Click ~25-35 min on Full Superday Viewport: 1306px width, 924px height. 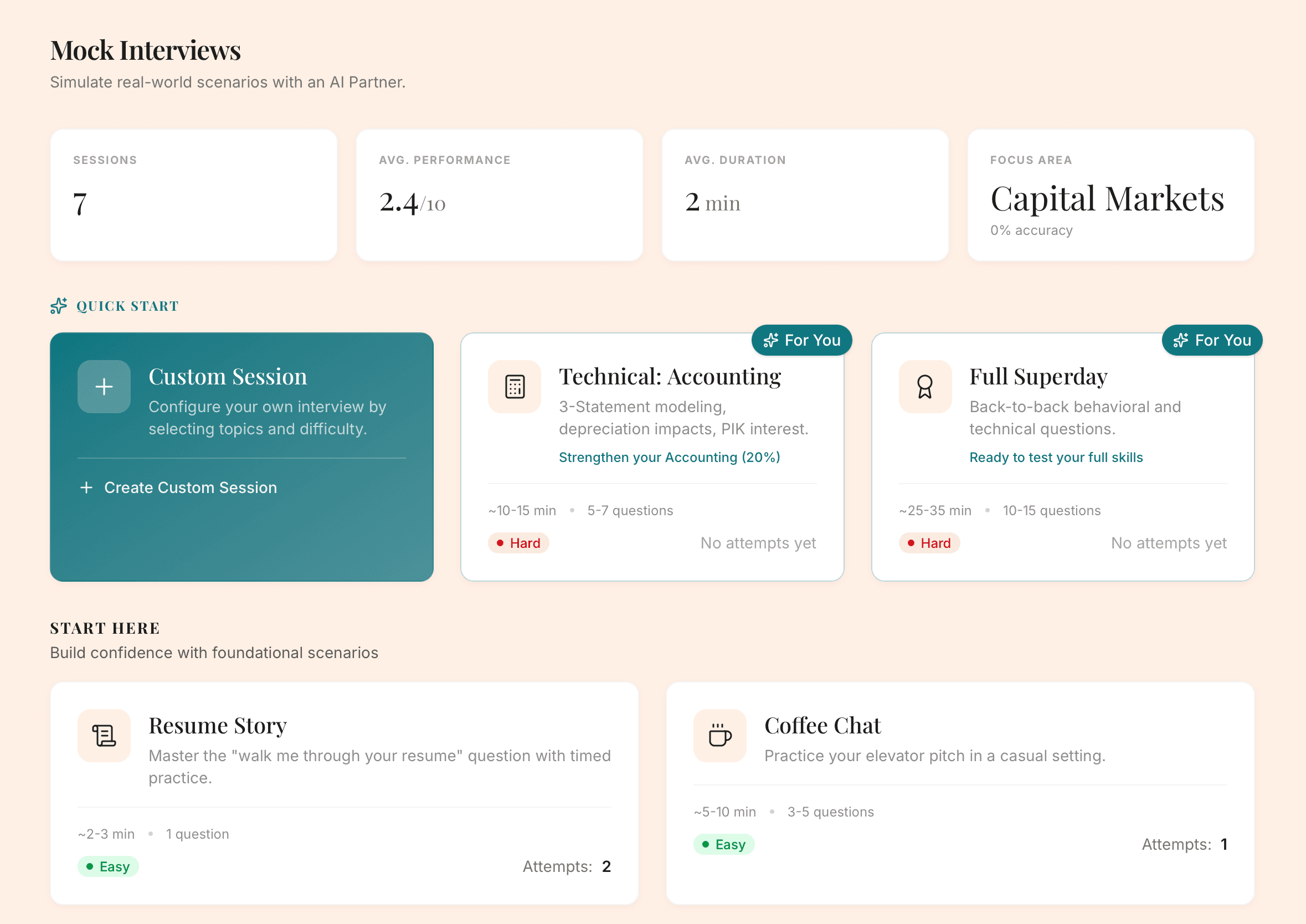coord(935,510)
